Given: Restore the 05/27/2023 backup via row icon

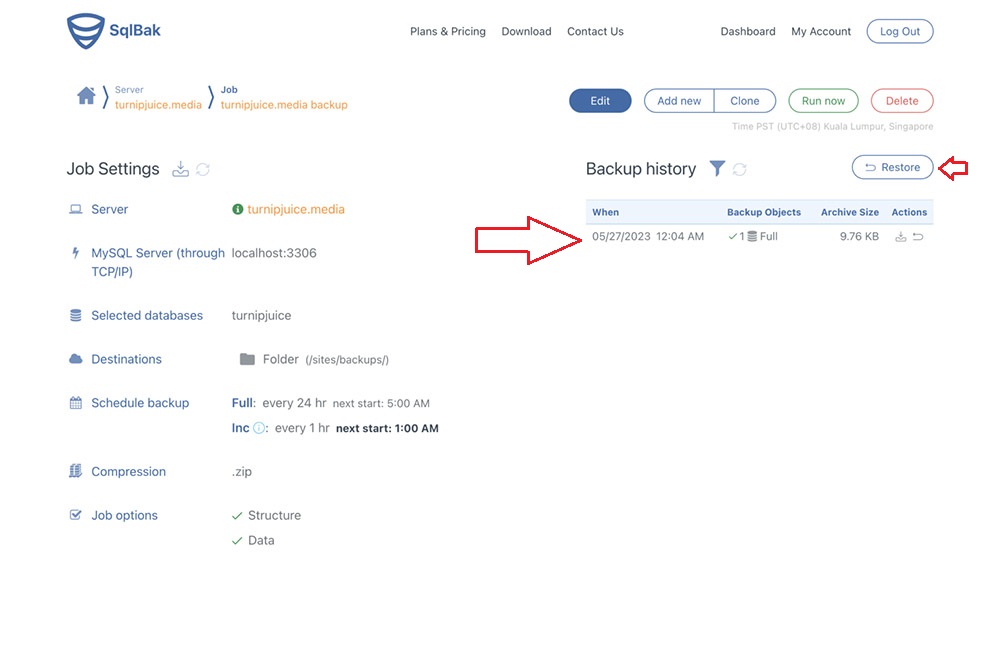Looking at the screenshot, I should pyautogui.click(x=918, y=237).
